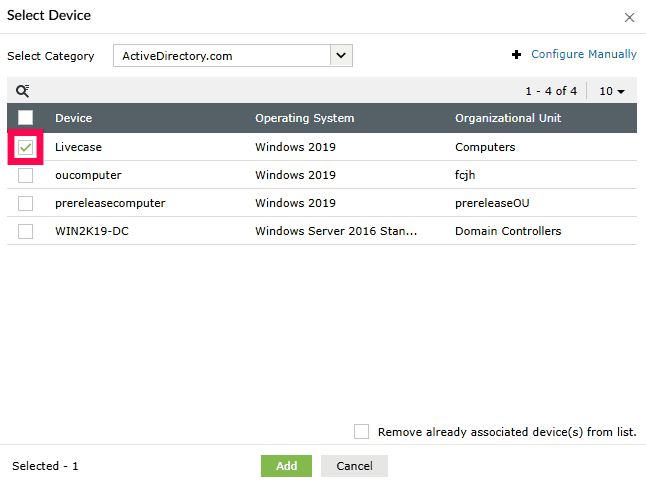Click the Add button
This screenshot has width=646, height=485.
pyautogui.click(x=286, y=466)
